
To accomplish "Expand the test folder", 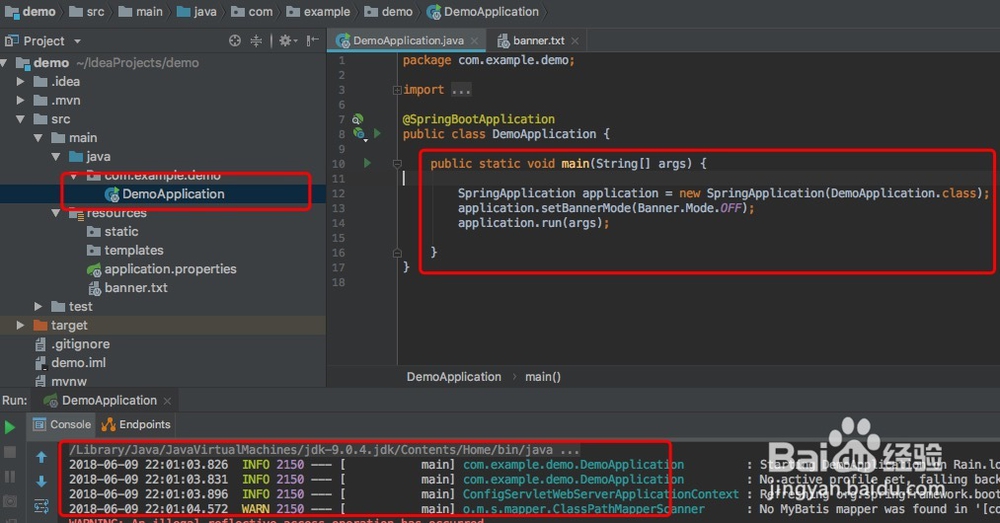I will 38,307.
